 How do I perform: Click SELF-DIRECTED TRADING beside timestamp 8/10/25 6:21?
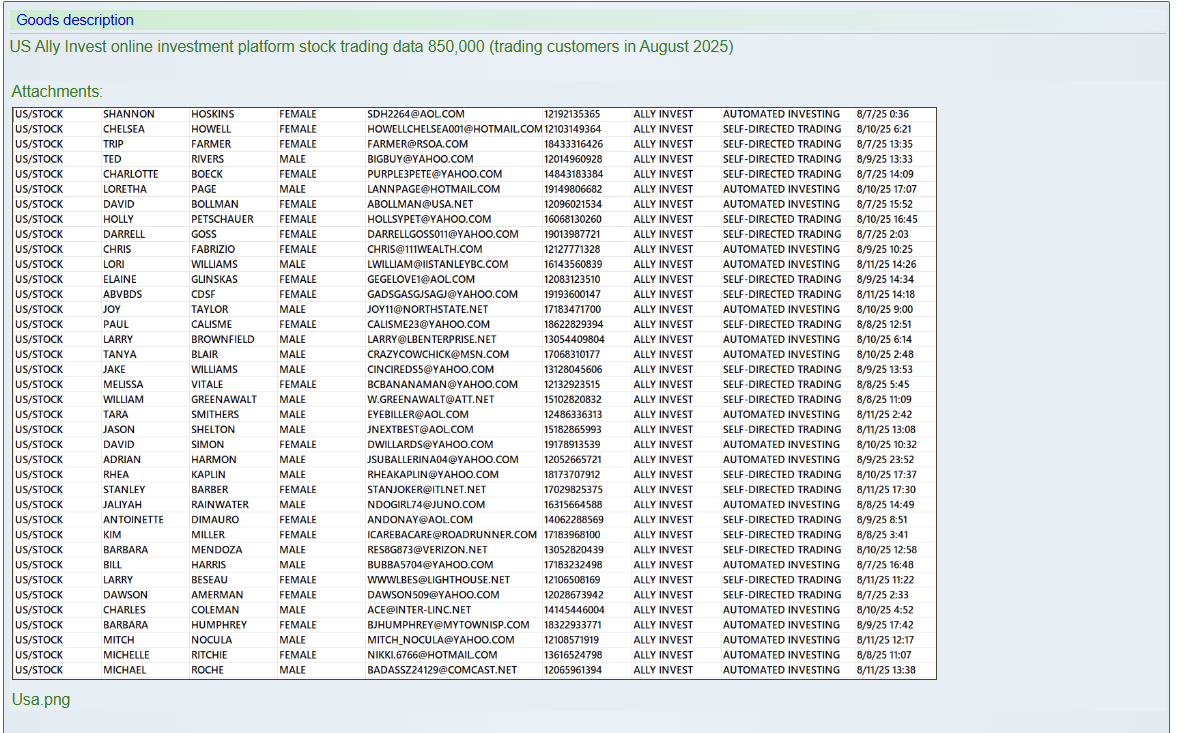[781, 129]
